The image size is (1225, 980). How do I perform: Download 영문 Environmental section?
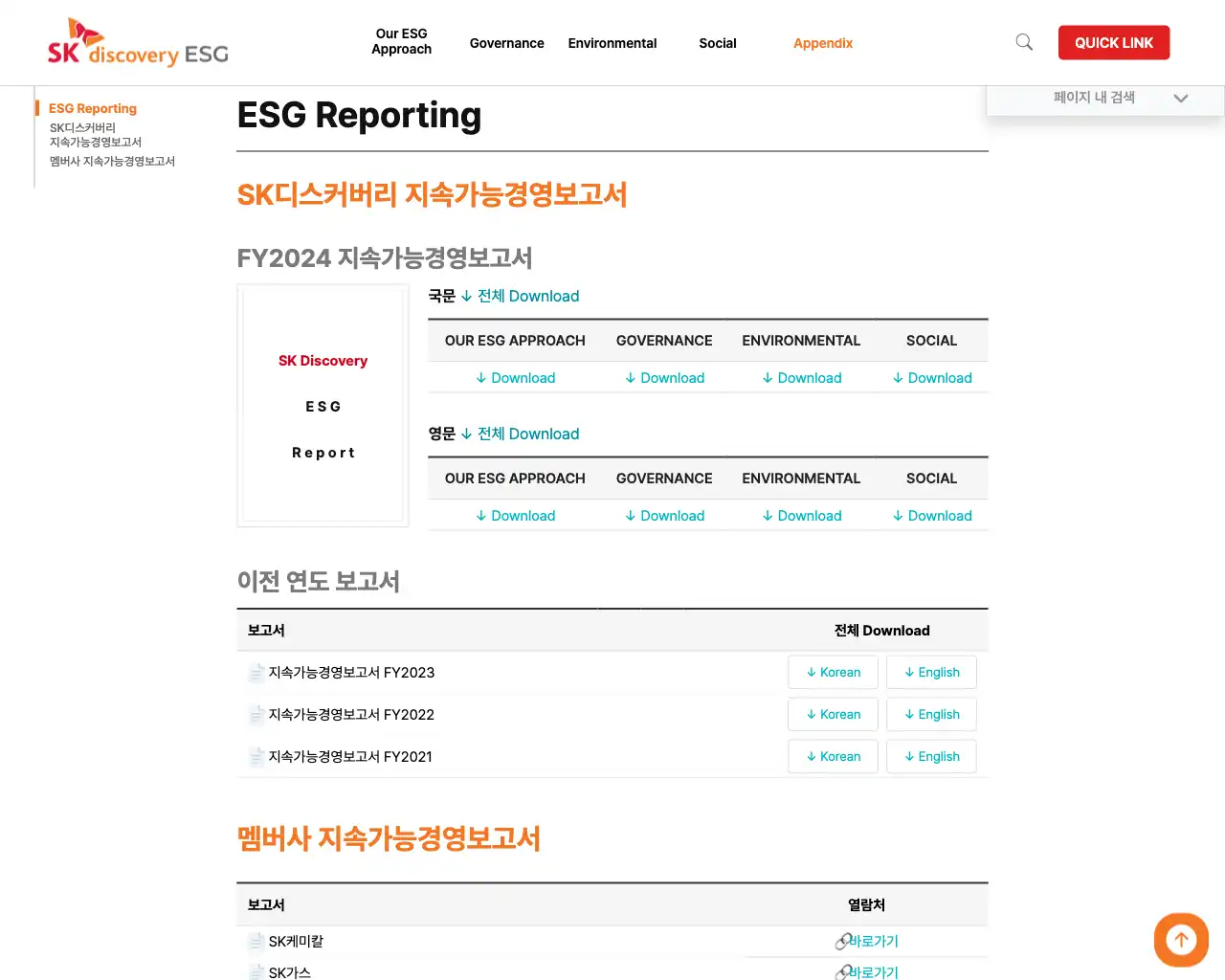pyautogui.click(x=802, y=516)
